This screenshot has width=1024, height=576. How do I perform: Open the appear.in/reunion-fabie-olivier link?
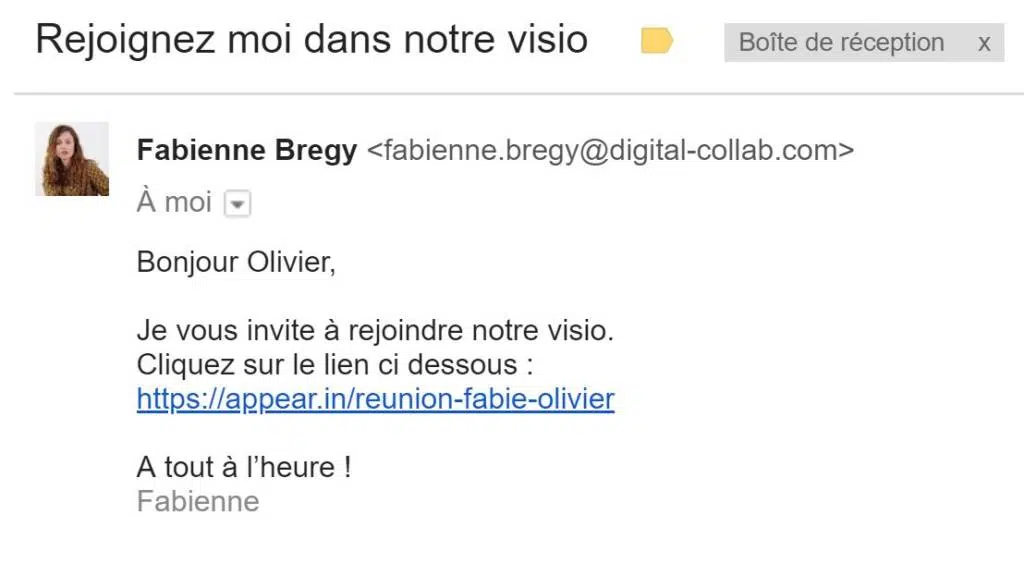[x=376, y=399]
